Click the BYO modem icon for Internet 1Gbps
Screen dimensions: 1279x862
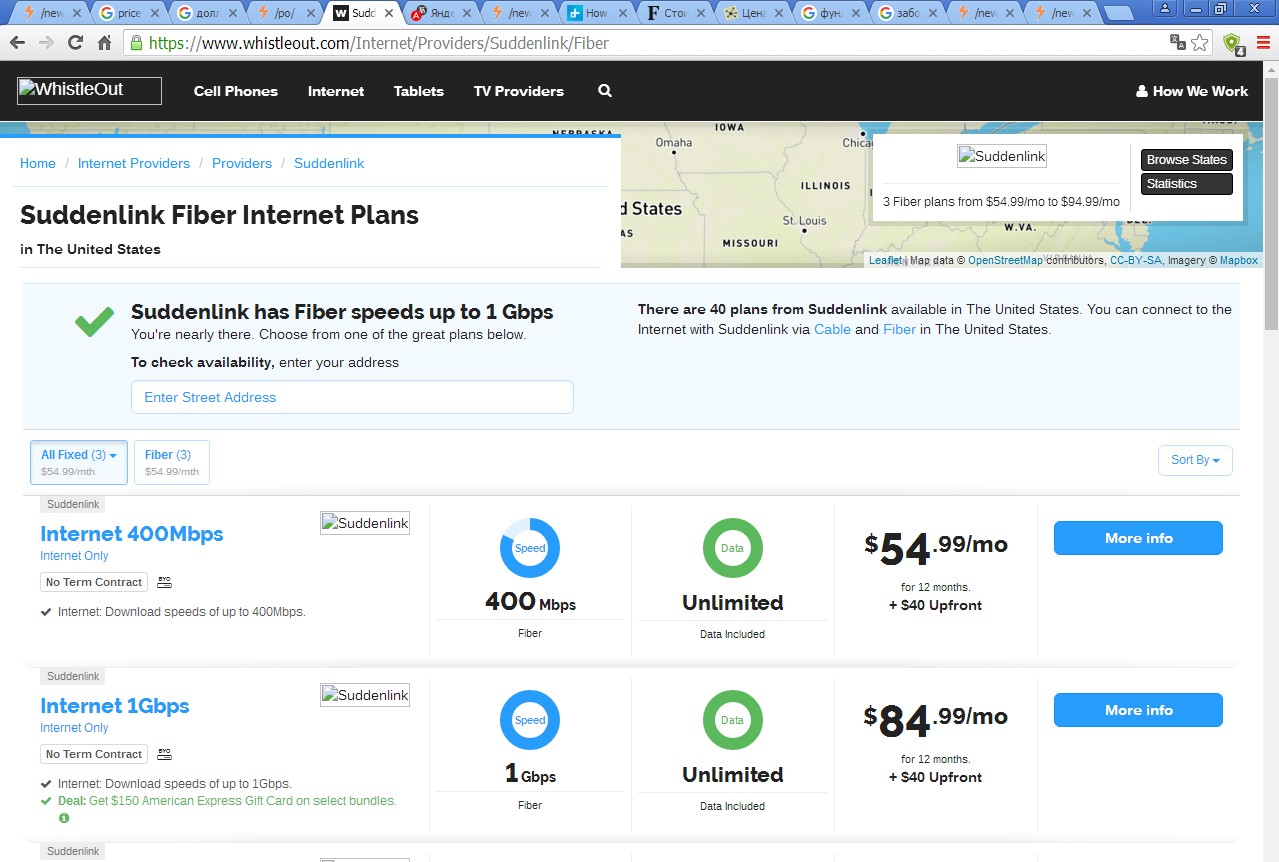(165, 754)
